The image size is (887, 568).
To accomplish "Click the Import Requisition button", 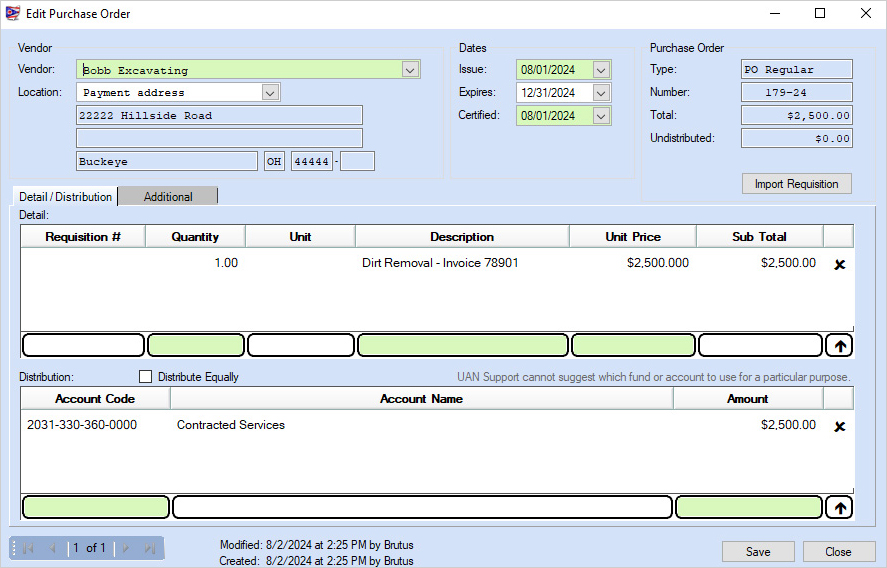I will click(x=796, y=184).
